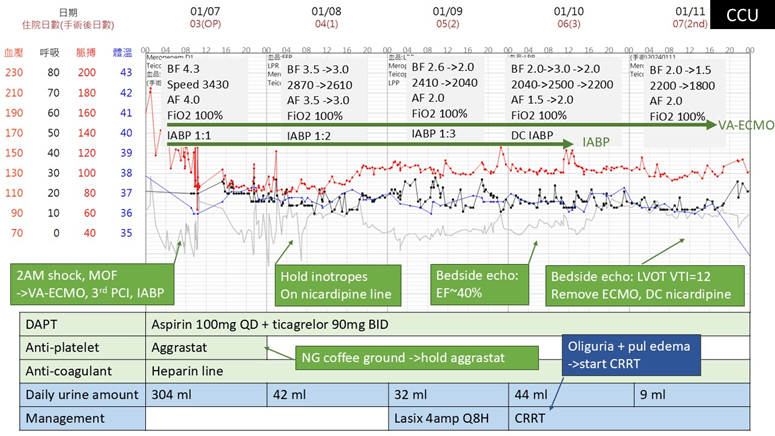775x436 pixels.
Task: Select NG coffee ground hold aggrastat box
Action: [x=399, y=355]
